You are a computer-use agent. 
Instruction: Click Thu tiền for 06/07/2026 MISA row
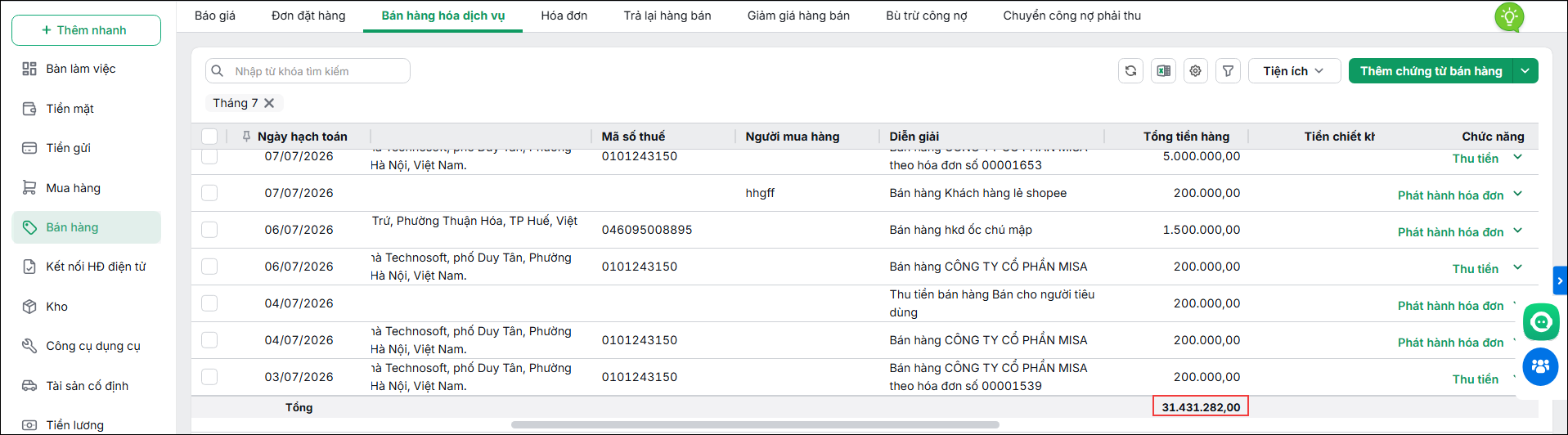(1476, 269)
